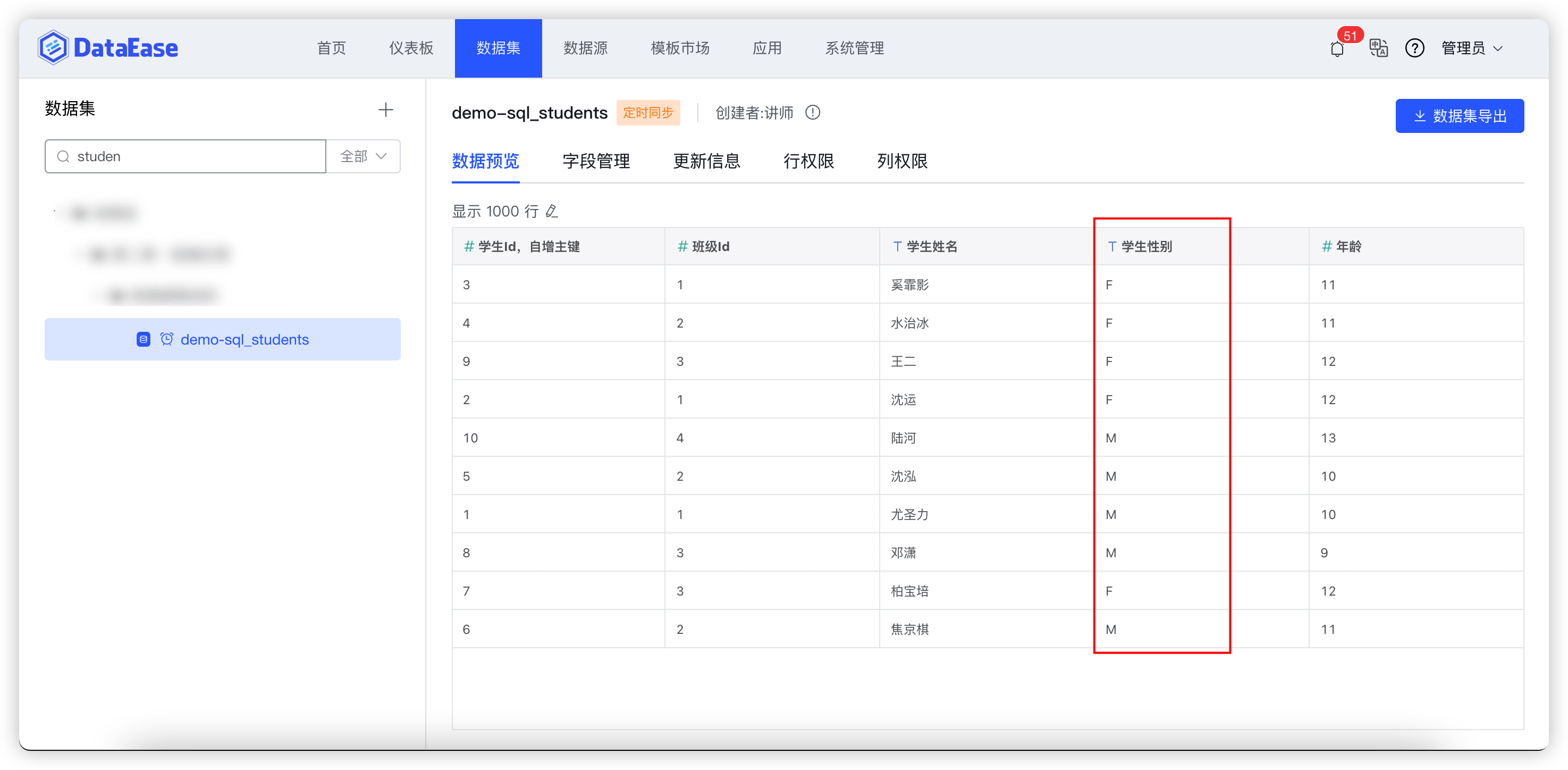Screen dimensions: 1568x770
Task: Click the DataEase logo
Action: [107, 46]
